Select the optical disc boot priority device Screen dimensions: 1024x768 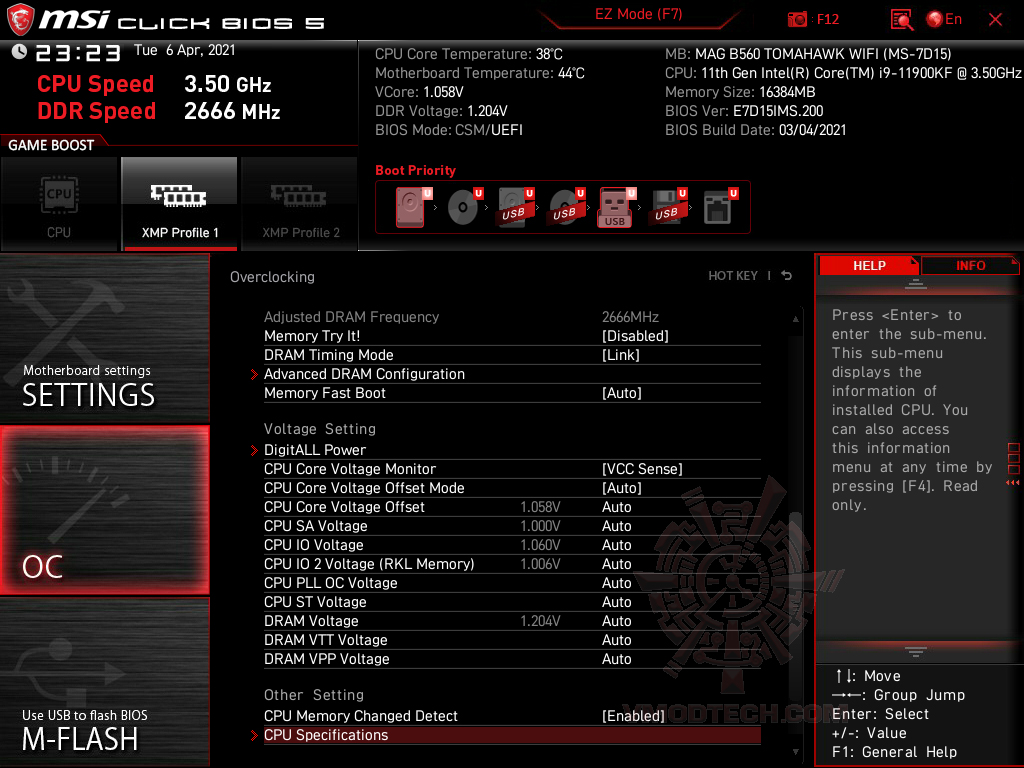pos(464,207)
